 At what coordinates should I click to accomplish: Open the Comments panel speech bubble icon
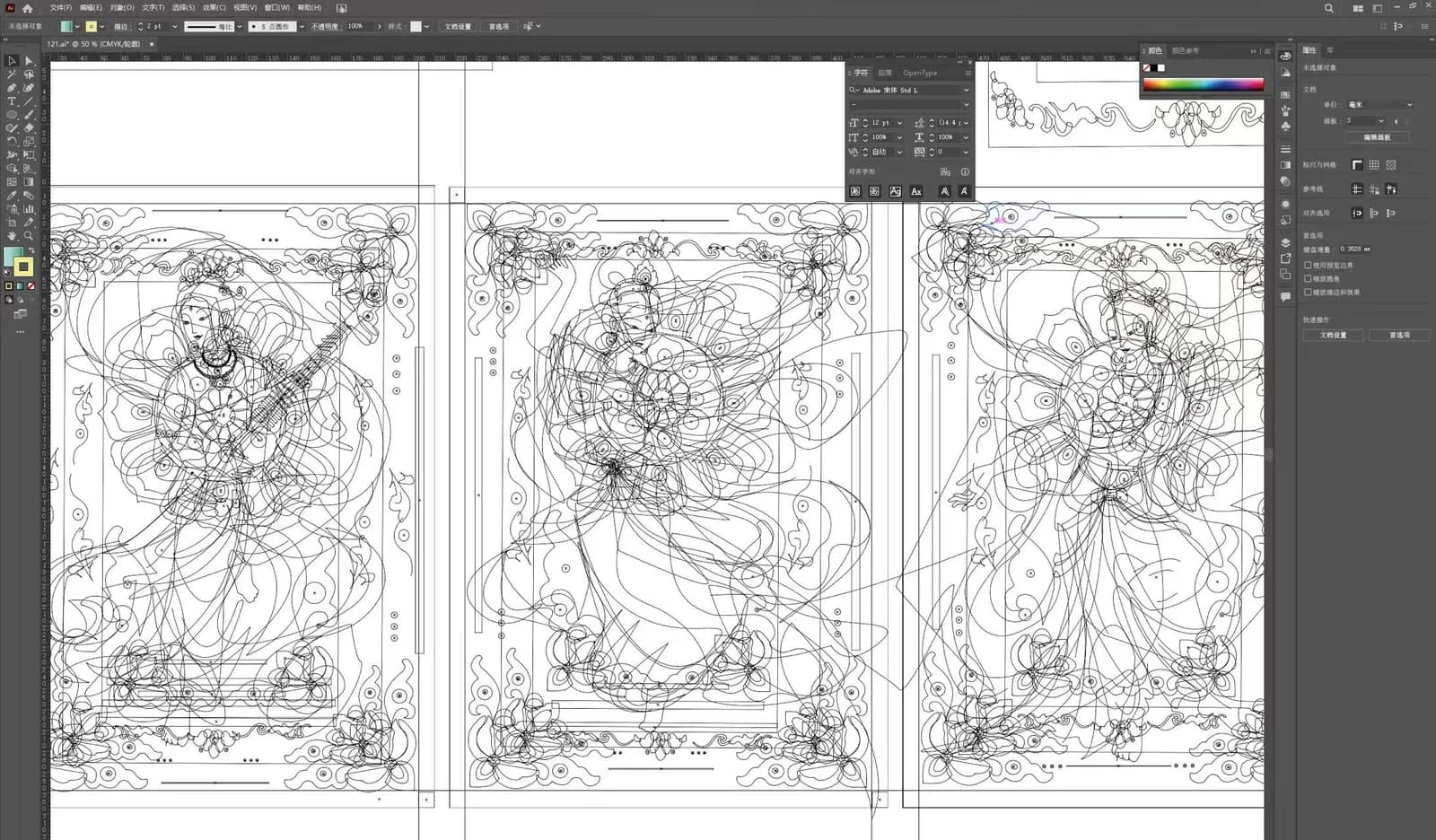click(1285, 296)
